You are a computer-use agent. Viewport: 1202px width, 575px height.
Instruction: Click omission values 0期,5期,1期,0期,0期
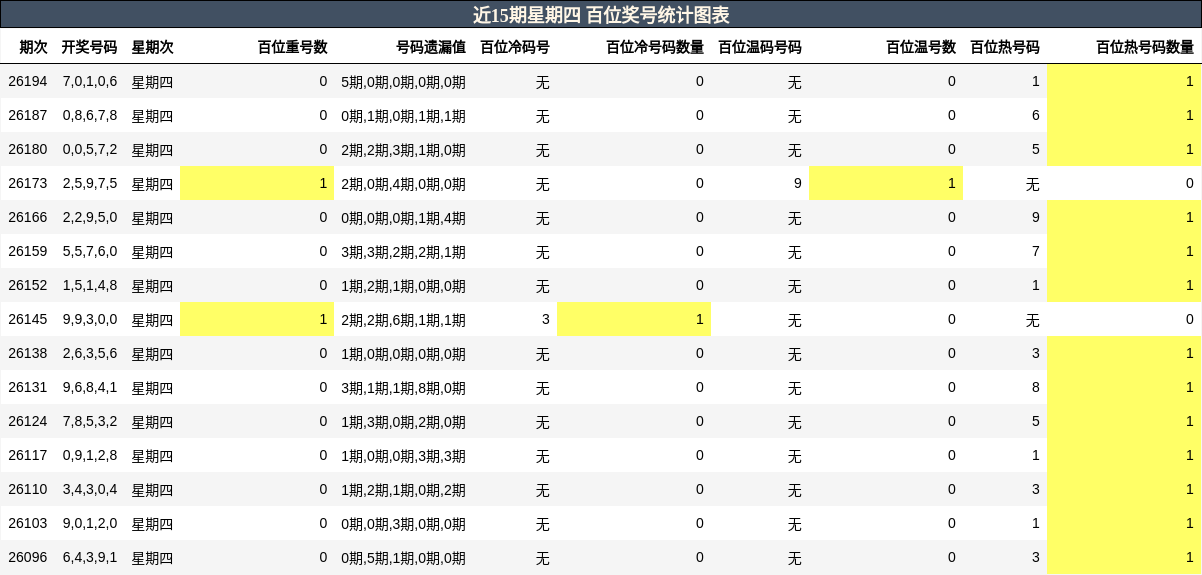[x=404, y=558]
